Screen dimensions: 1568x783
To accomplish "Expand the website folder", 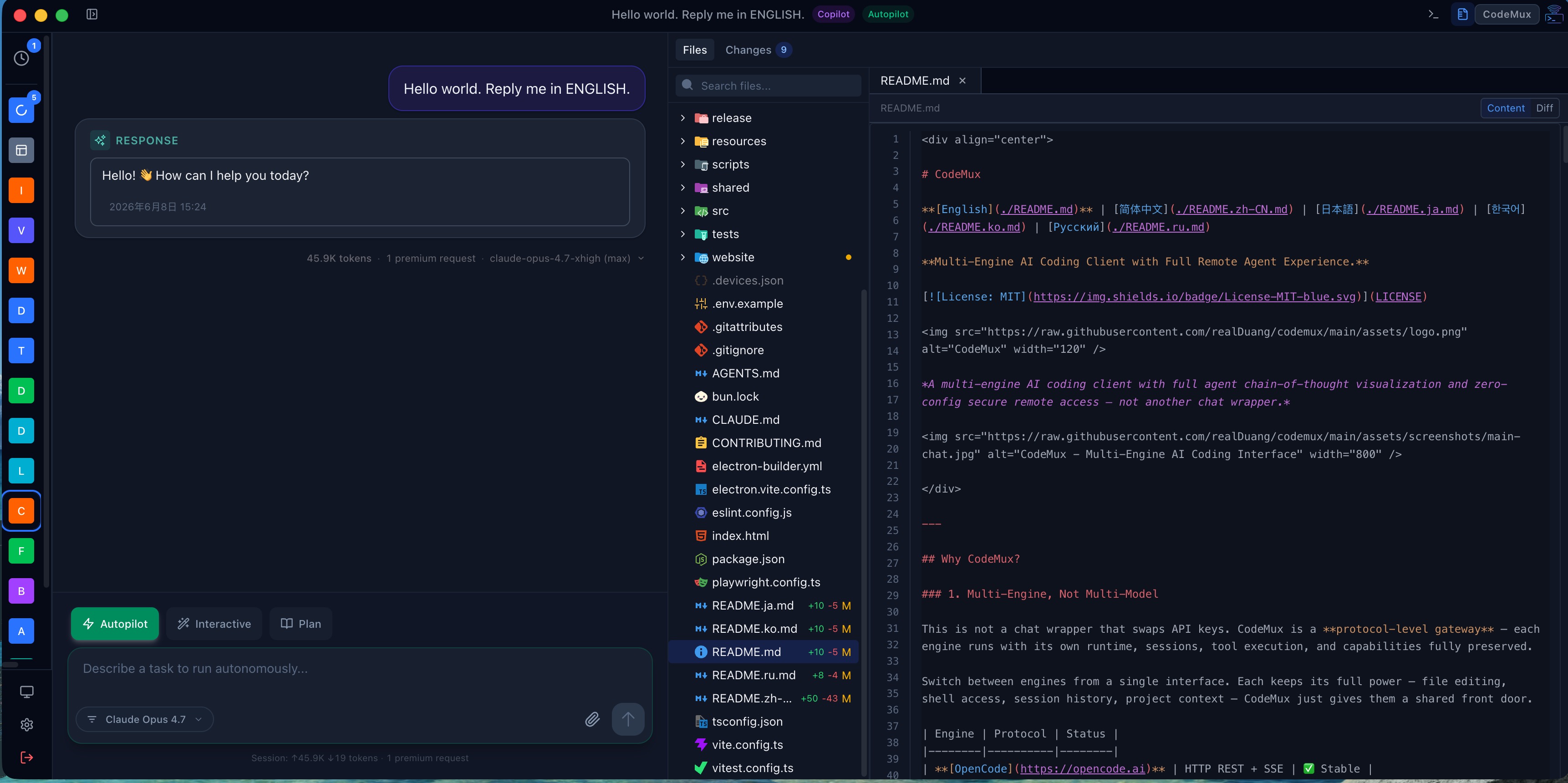I will point(683,257).
